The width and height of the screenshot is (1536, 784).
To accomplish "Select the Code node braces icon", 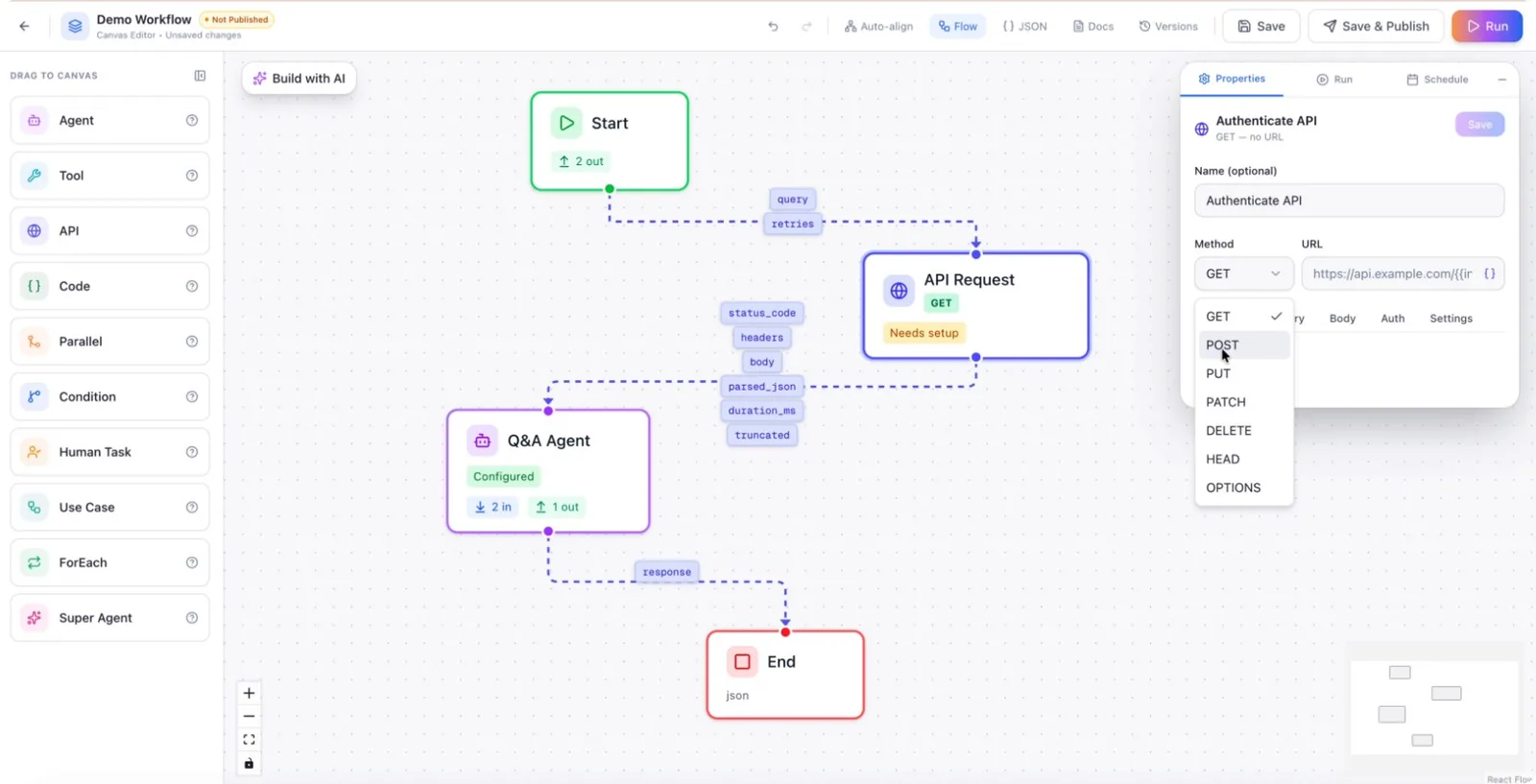I will coord(35,286).
